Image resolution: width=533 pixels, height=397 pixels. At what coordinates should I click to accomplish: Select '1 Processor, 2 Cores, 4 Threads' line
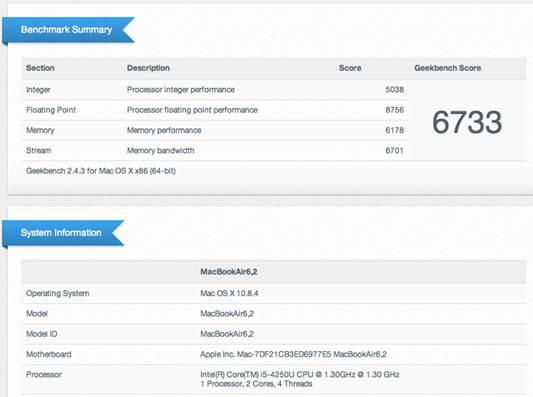[x=256, y=384]
